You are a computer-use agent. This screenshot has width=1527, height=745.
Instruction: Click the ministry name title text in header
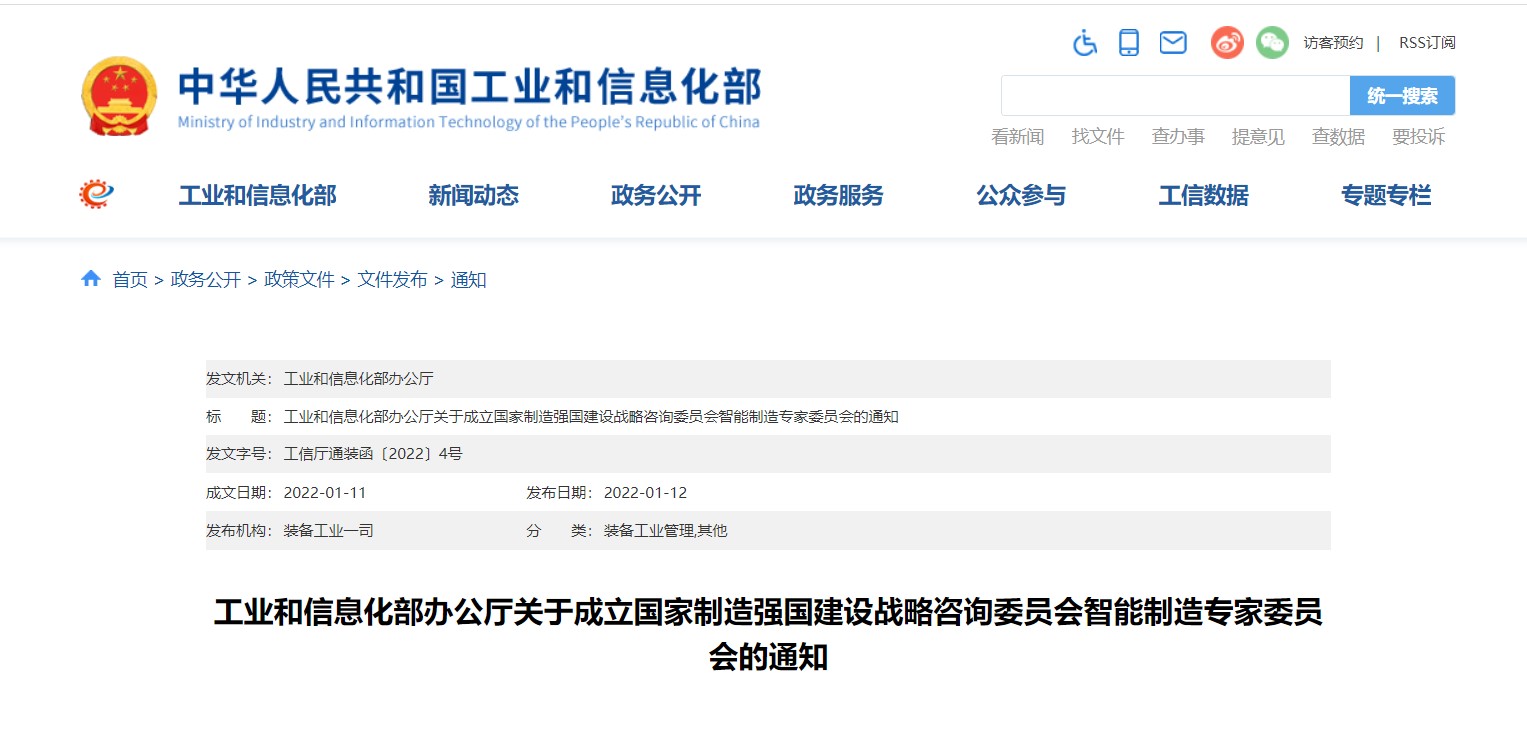[x=469, y=87]
